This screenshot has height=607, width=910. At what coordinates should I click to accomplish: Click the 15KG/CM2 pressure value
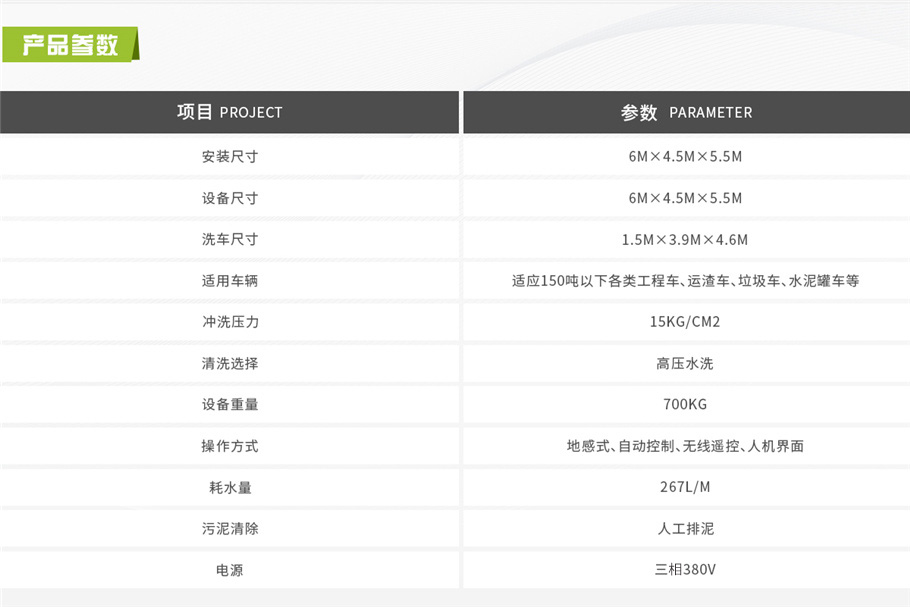685,322
